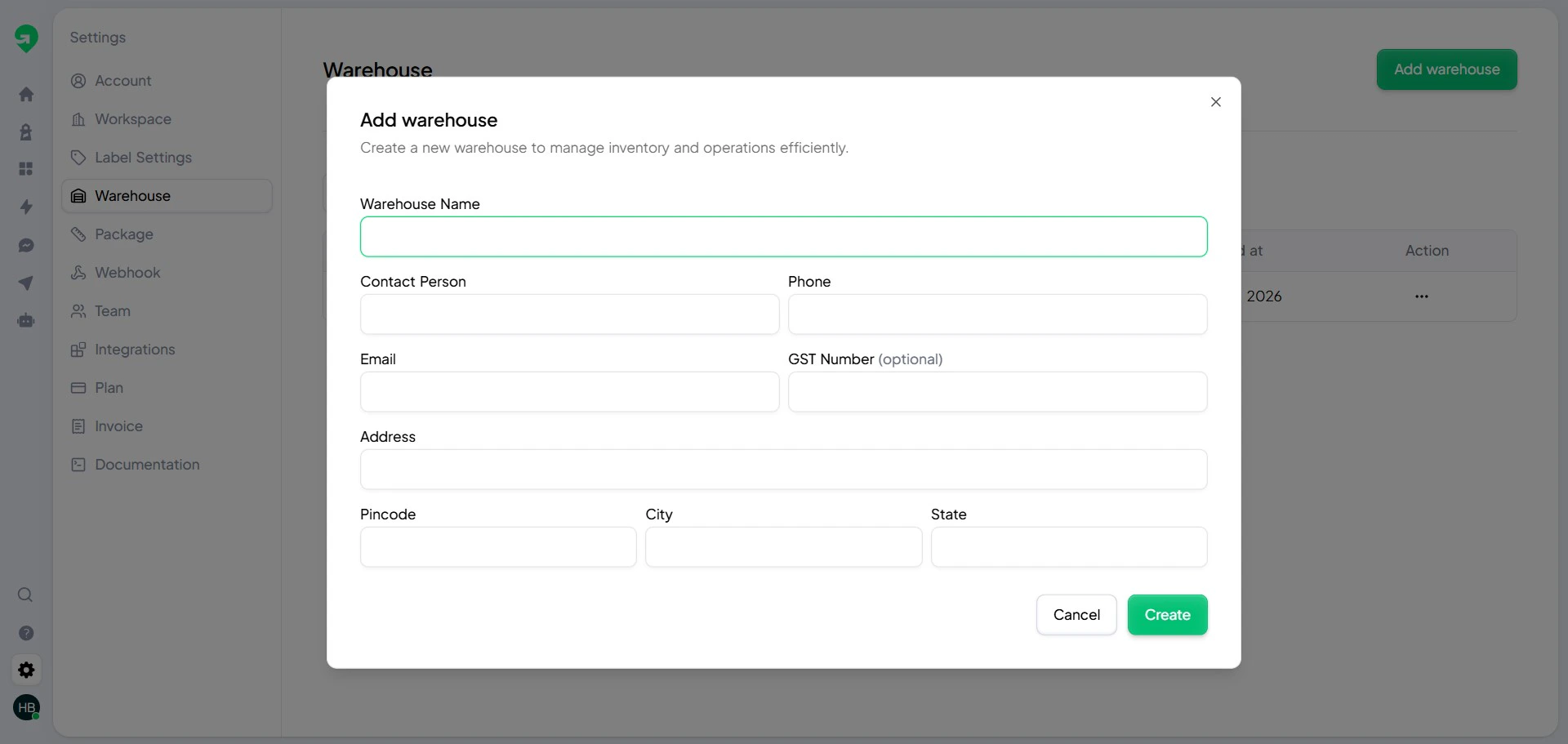
Task: Select the Settings gear icon
Action: point(26,670)
